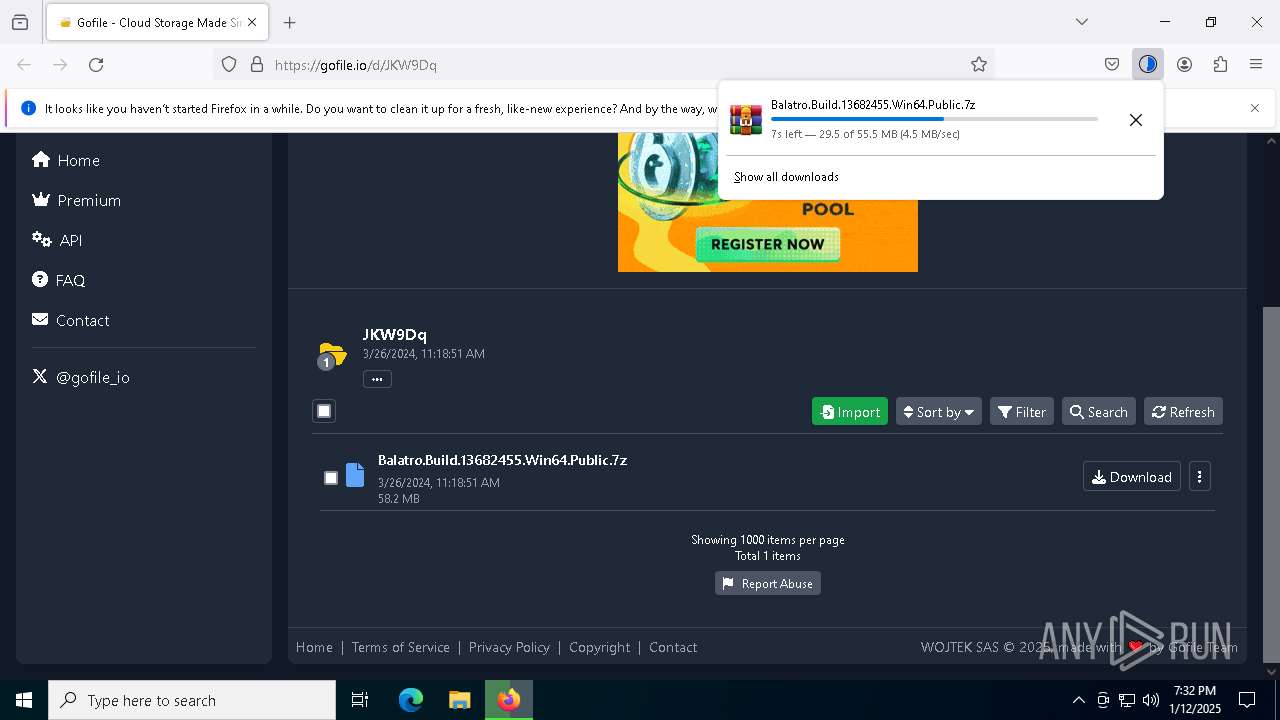Open the list all tabs chevron

click(1082, 22)
